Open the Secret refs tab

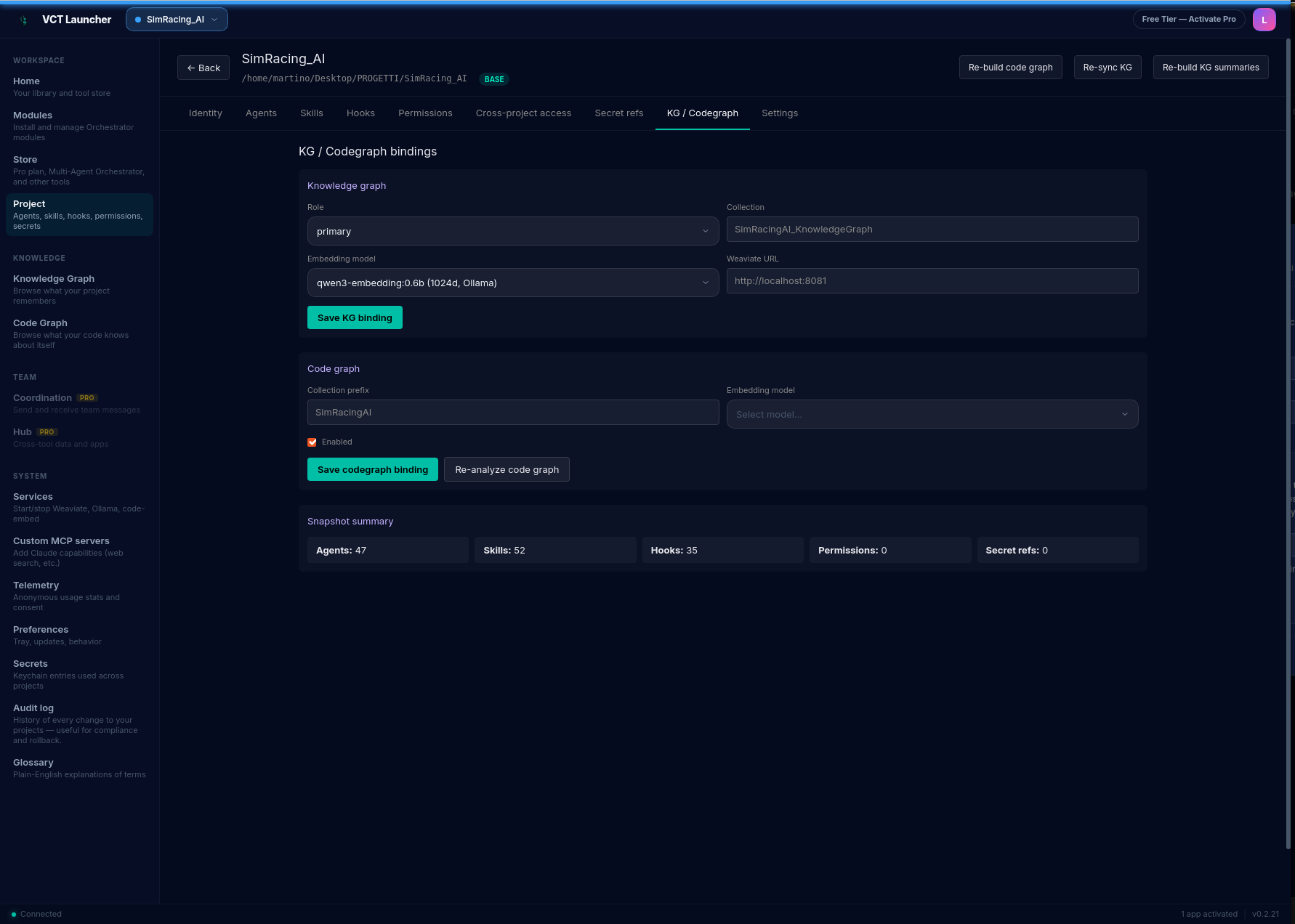click(x=619, y=113)
